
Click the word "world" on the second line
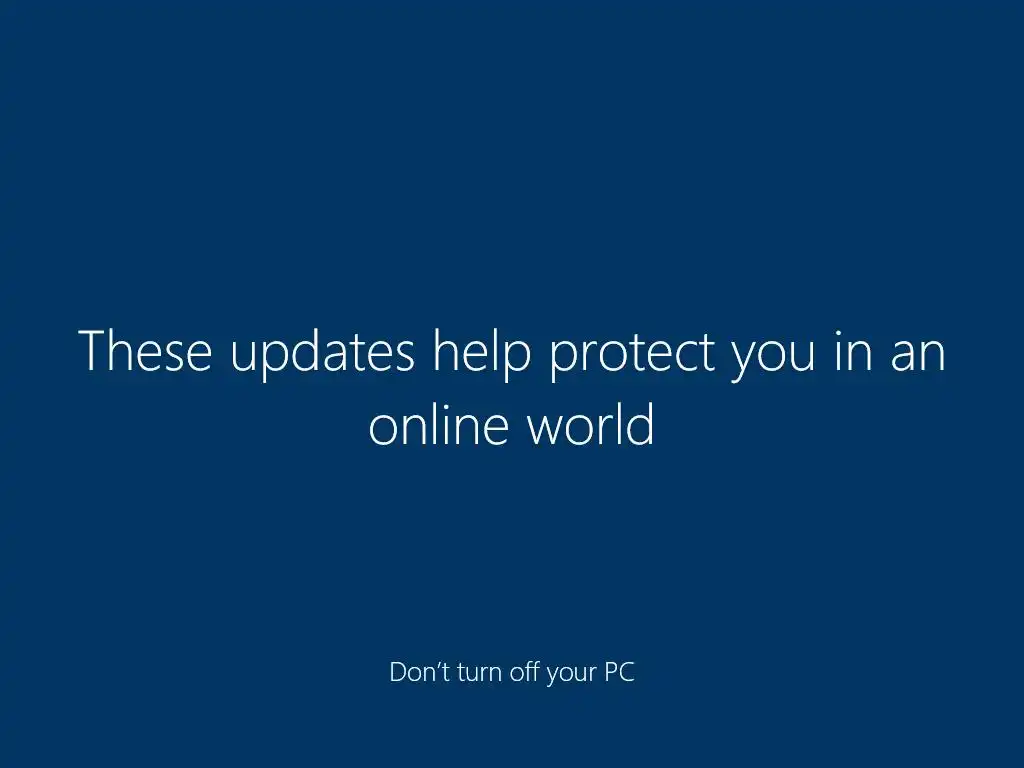pos(590,424)
